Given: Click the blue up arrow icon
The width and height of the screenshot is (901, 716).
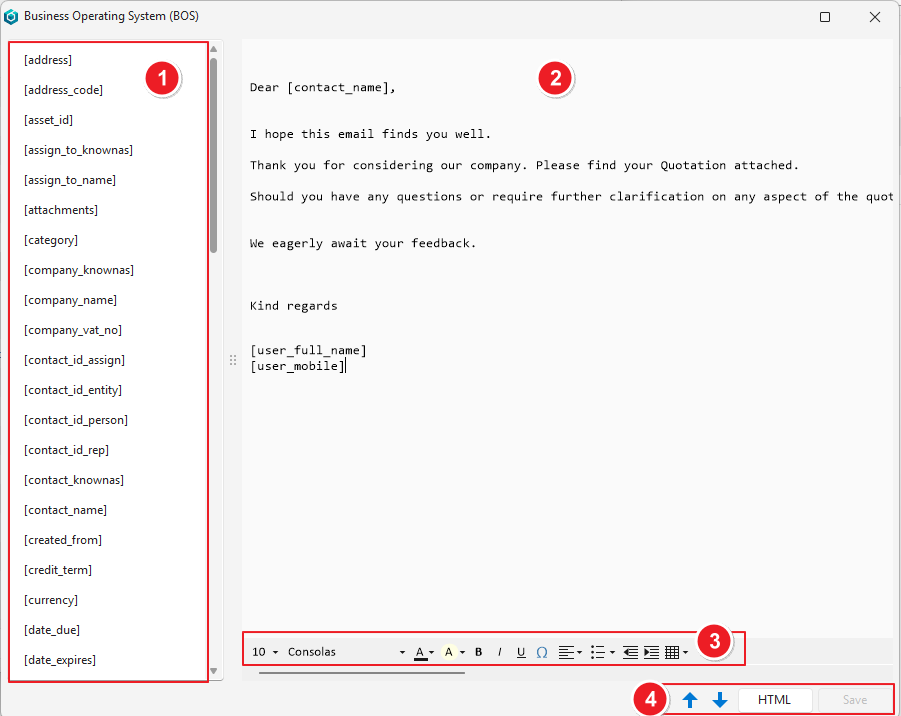Looking at the screenshot, I should [690, 700].
